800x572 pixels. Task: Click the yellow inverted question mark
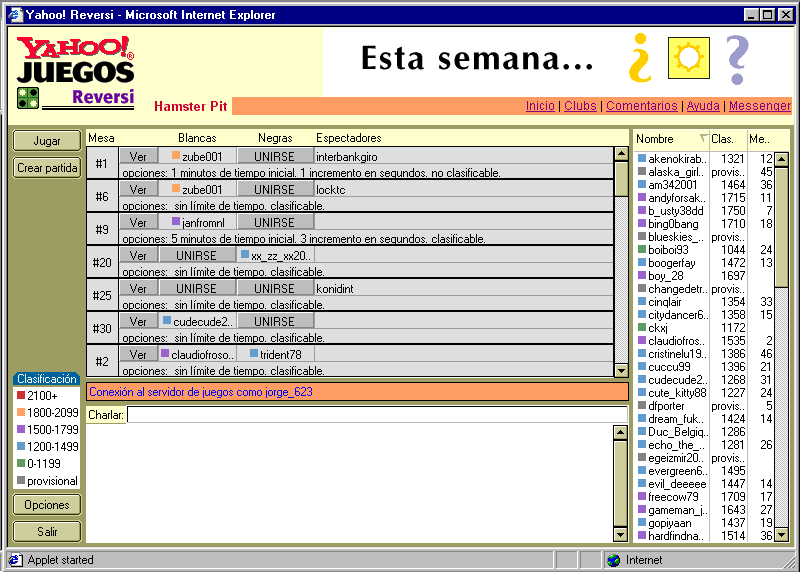tap(640, 58)
